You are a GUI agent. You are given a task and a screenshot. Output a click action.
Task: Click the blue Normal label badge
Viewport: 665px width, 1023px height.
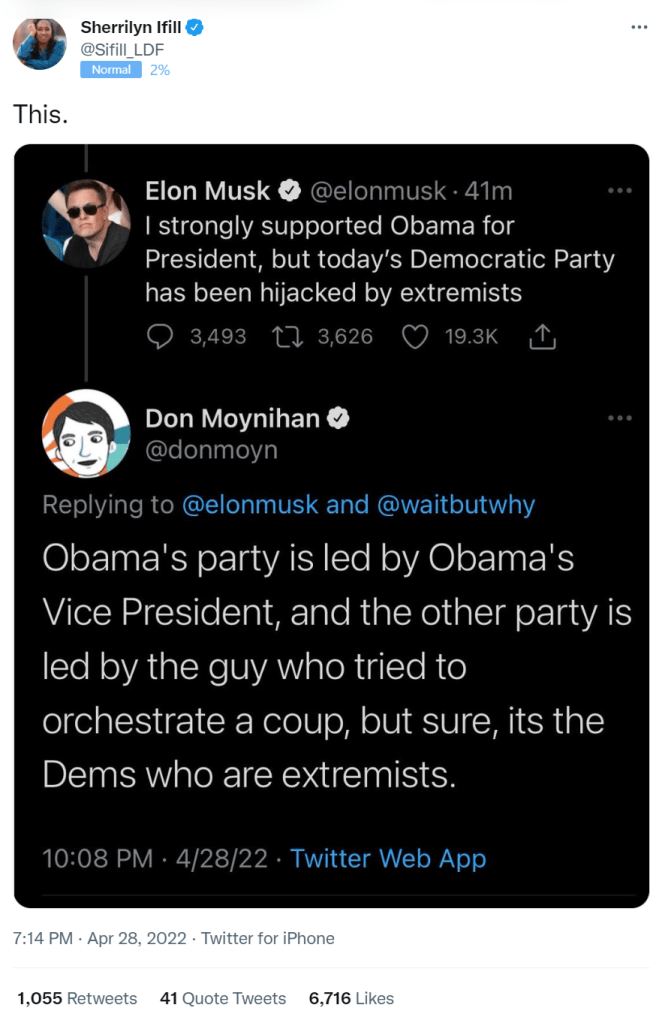tap(111, 70)
